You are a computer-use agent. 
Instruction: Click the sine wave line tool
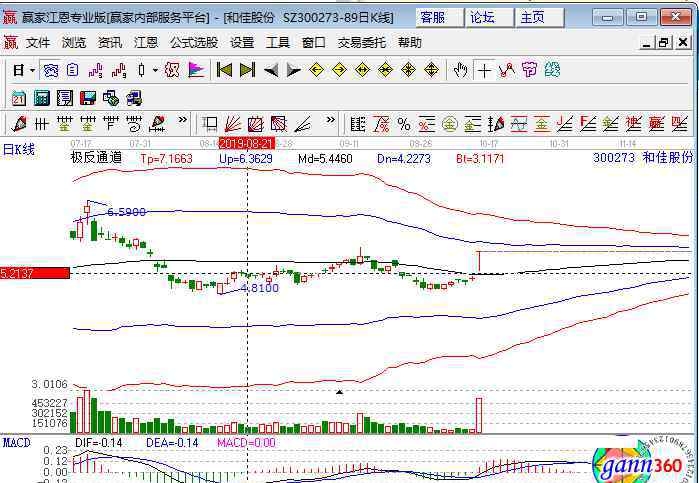click(518, 124)
